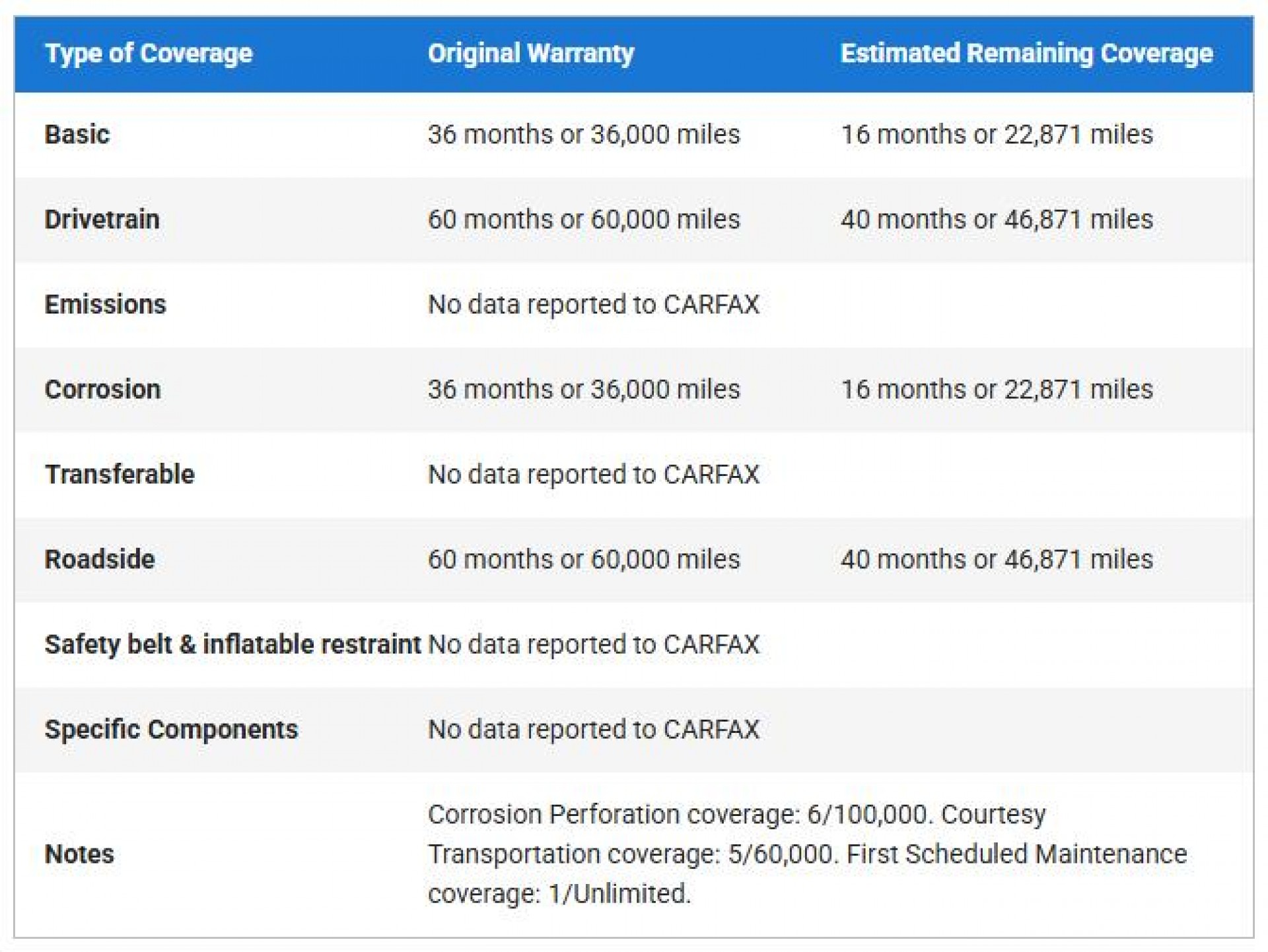Select the Drivetrain row label
The image size is (1268, 952).
click(x=102, y=219)
